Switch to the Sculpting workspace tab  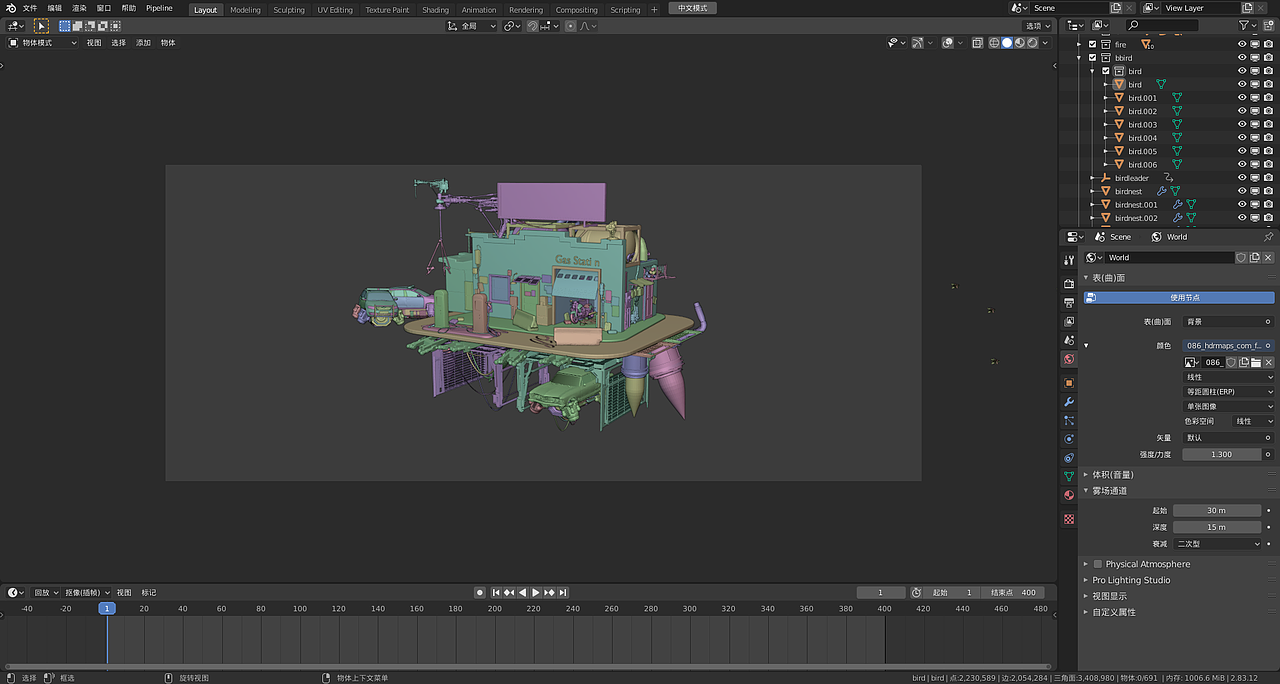coord(288,10)
